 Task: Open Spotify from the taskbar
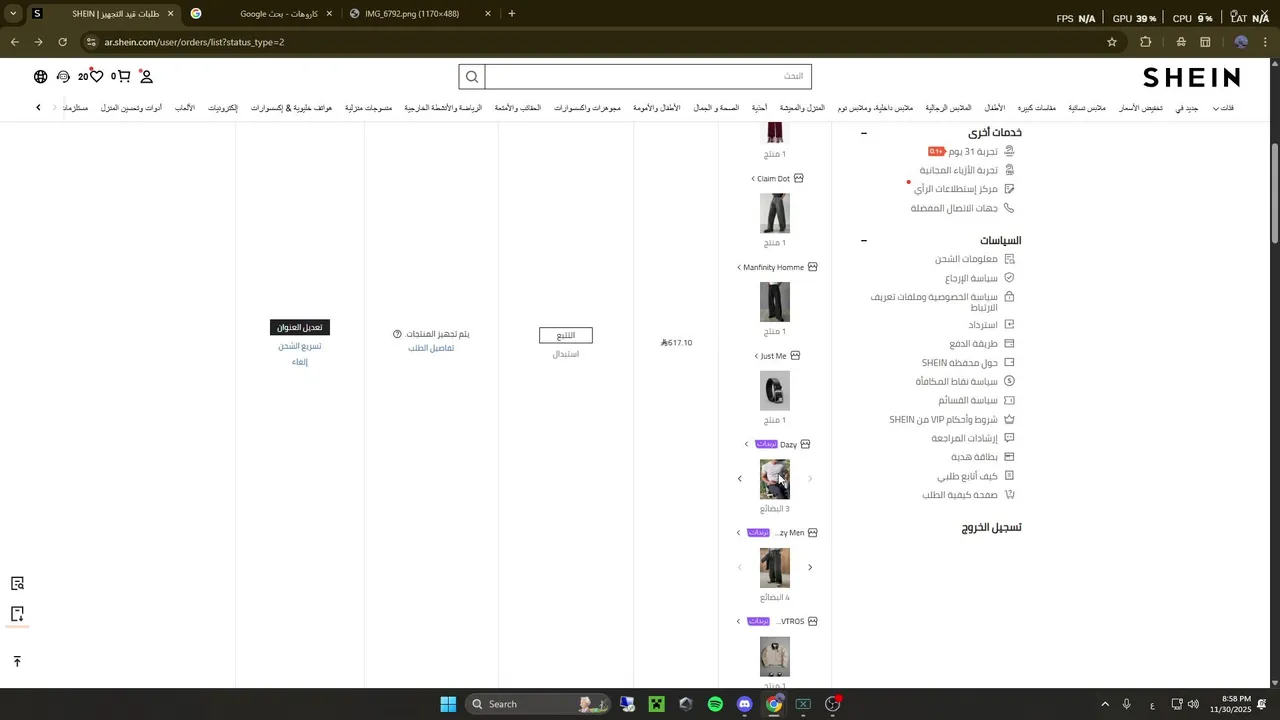[715, 704]
